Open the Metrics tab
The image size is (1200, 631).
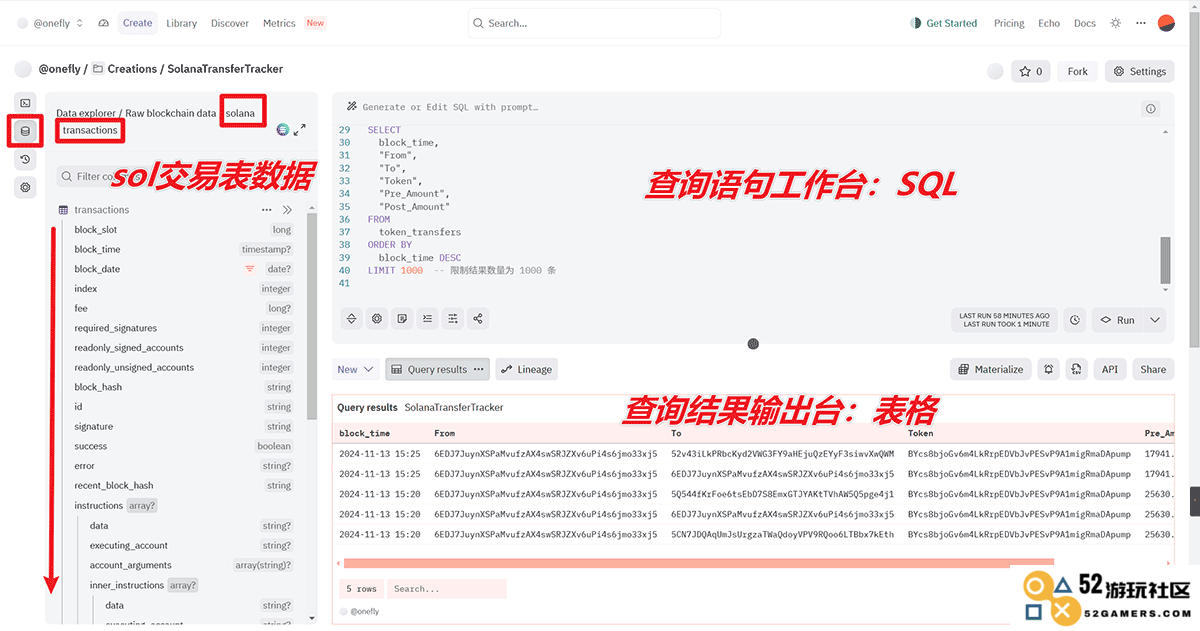point(279,23)
